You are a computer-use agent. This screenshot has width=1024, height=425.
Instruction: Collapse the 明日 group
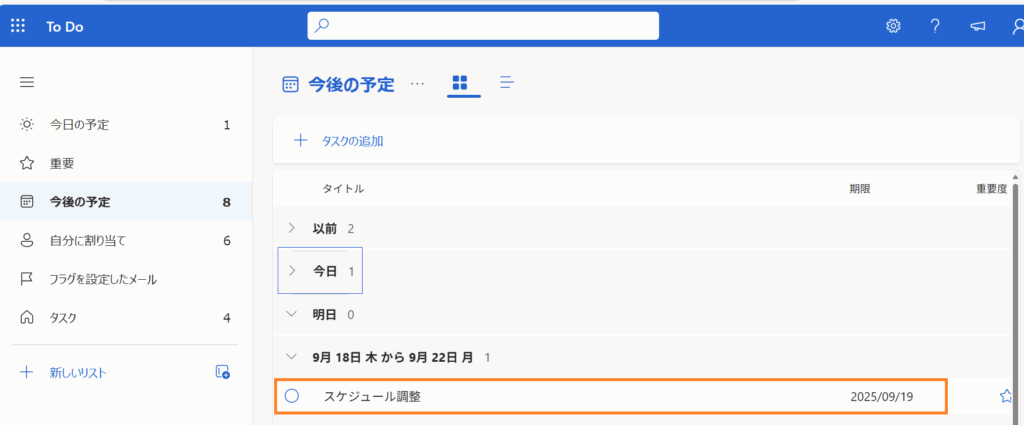point(292,314)
